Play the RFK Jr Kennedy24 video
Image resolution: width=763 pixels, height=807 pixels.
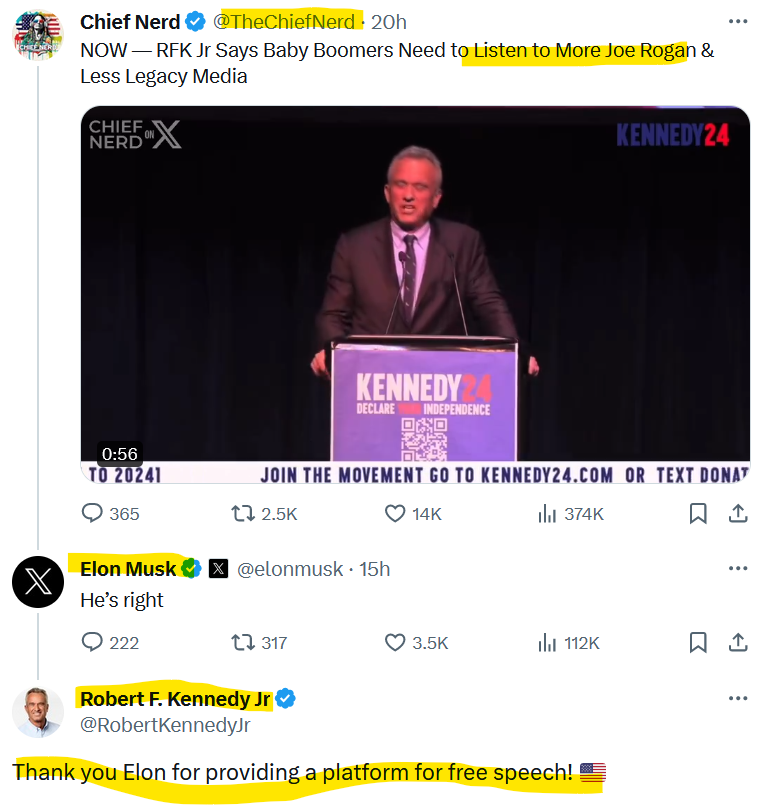click(x=415, y=295)
